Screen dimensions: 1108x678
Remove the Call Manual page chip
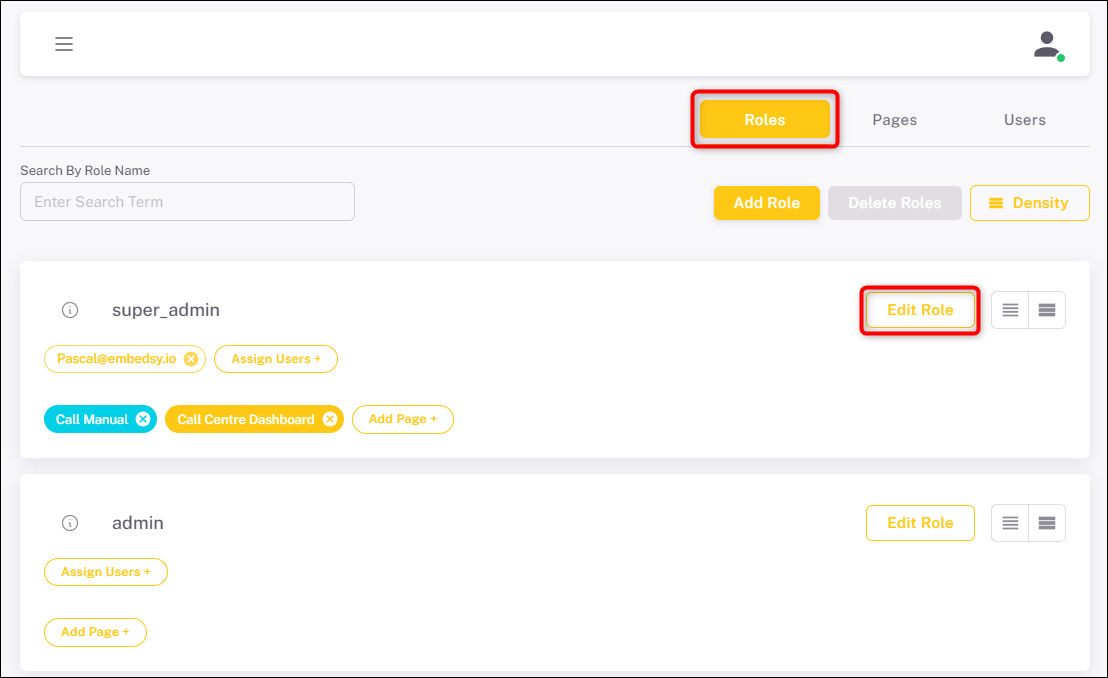click(143, 419)
